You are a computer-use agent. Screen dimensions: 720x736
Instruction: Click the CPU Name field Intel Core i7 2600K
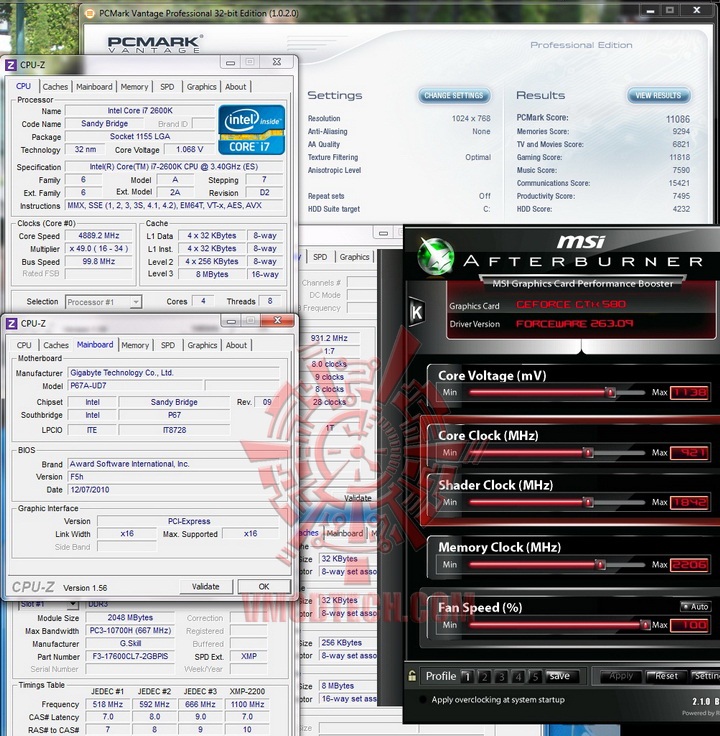tap(140, 111)
